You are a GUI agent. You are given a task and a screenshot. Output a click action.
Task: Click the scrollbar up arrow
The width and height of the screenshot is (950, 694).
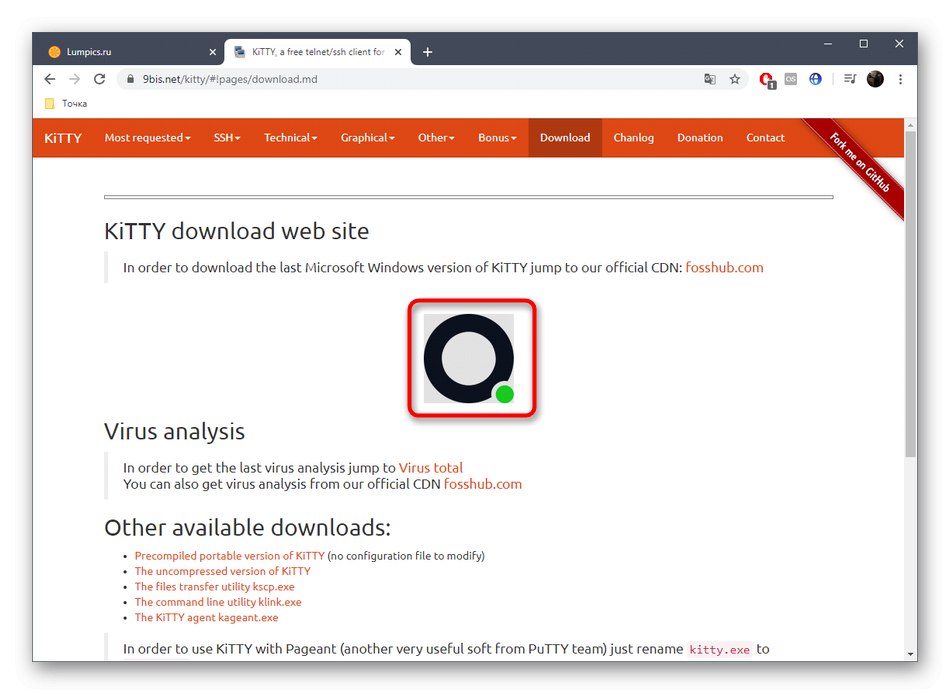point(910,125)
